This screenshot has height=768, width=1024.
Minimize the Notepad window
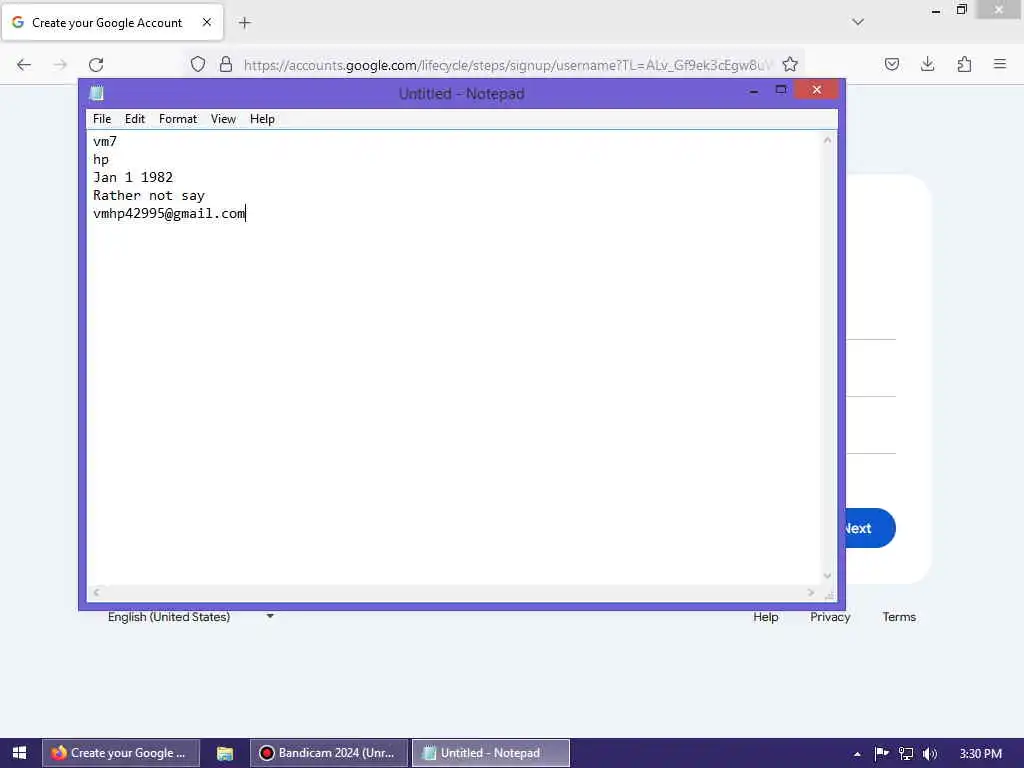click(754, 91)
